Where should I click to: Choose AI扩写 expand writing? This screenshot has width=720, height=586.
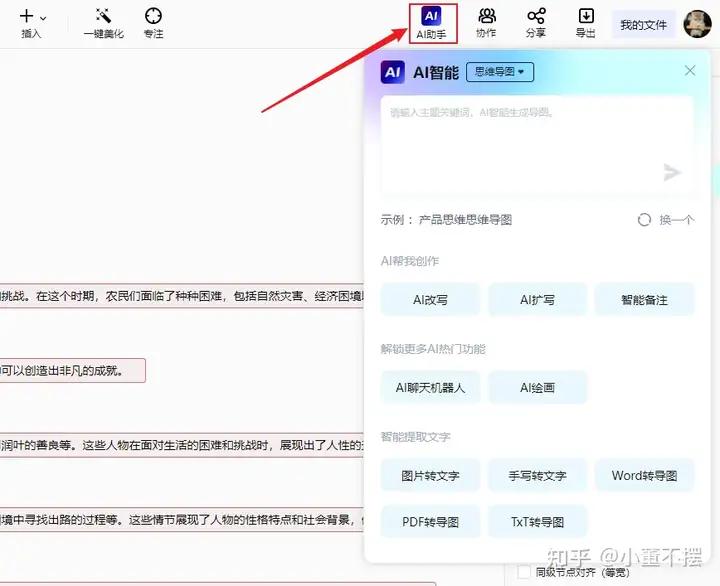[537, 300]
